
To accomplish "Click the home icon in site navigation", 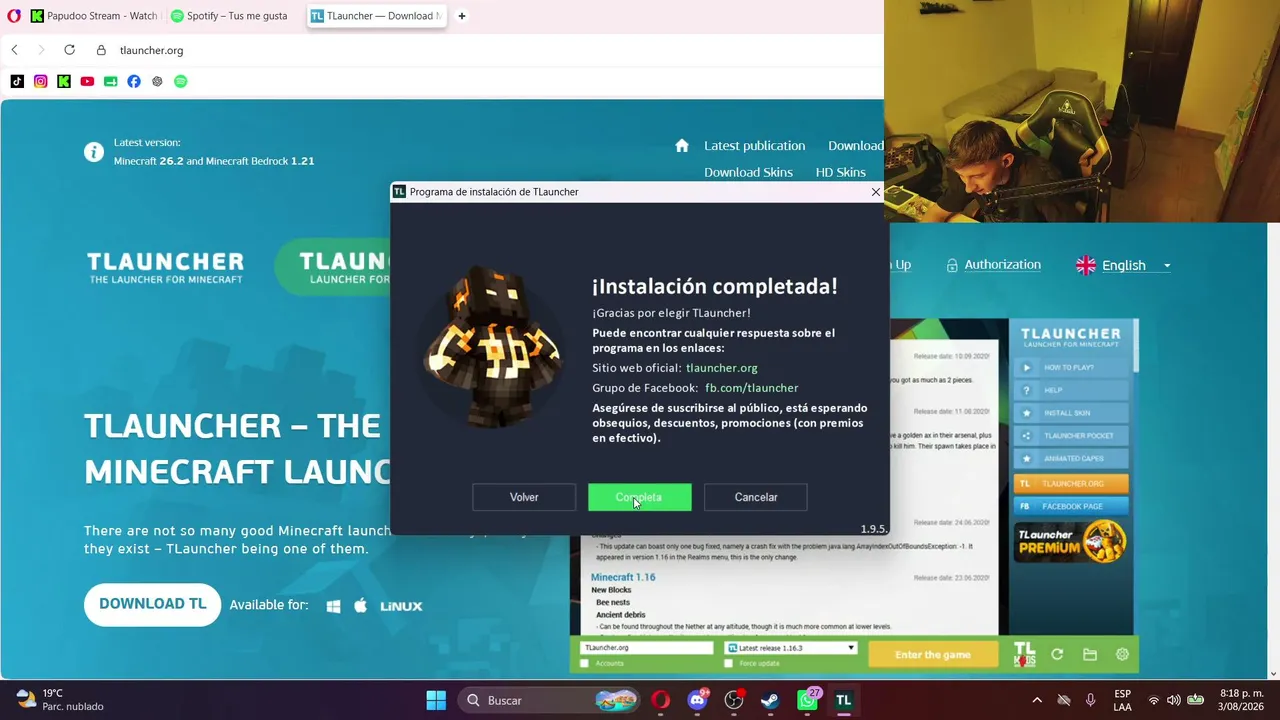I will 682,146.
